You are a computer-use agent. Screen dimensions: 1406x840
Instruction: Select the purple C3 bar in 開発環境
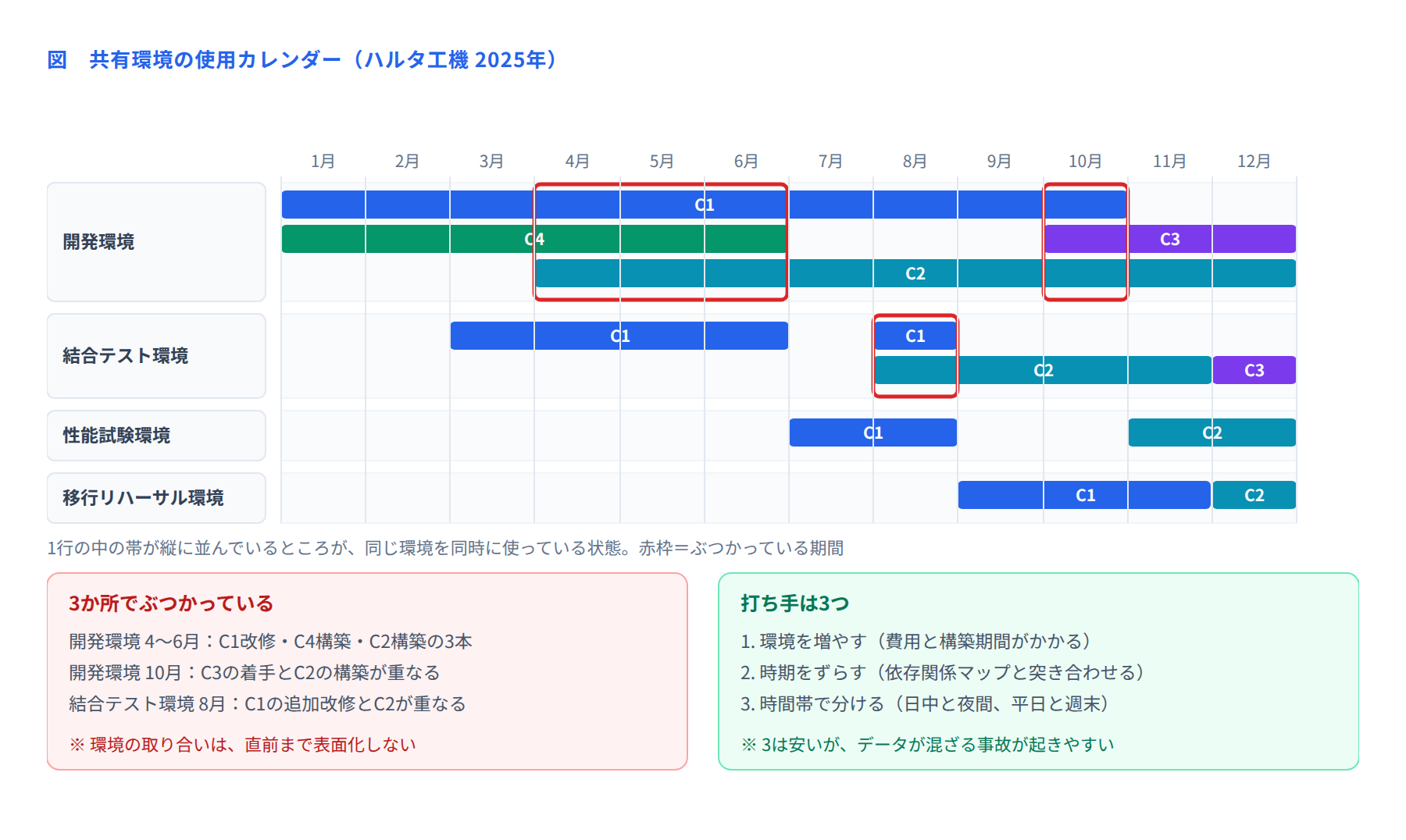pyautogui.click(x=1169, y=239)
